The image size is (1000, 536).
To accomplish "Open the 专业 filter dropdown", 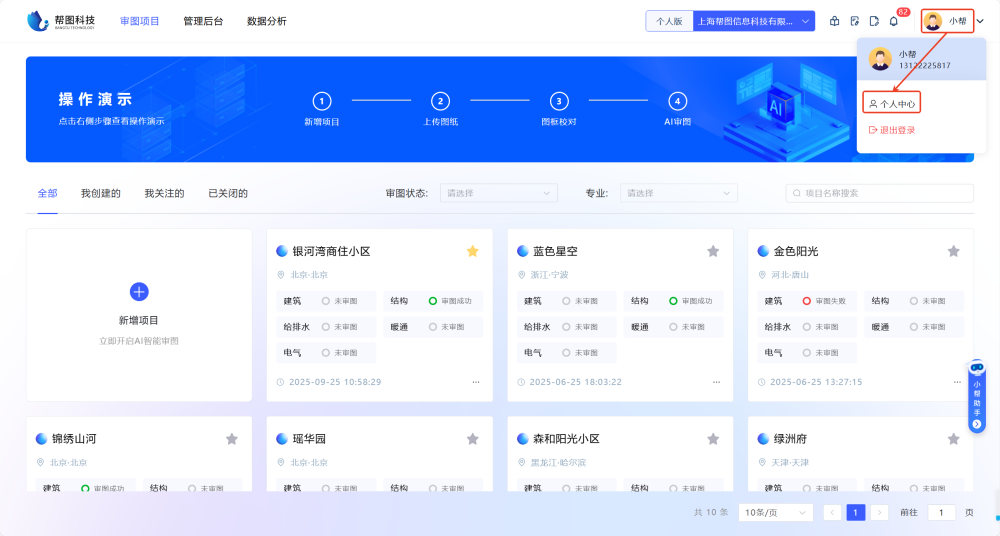I will pyautogui.click(x=677, y=193).
